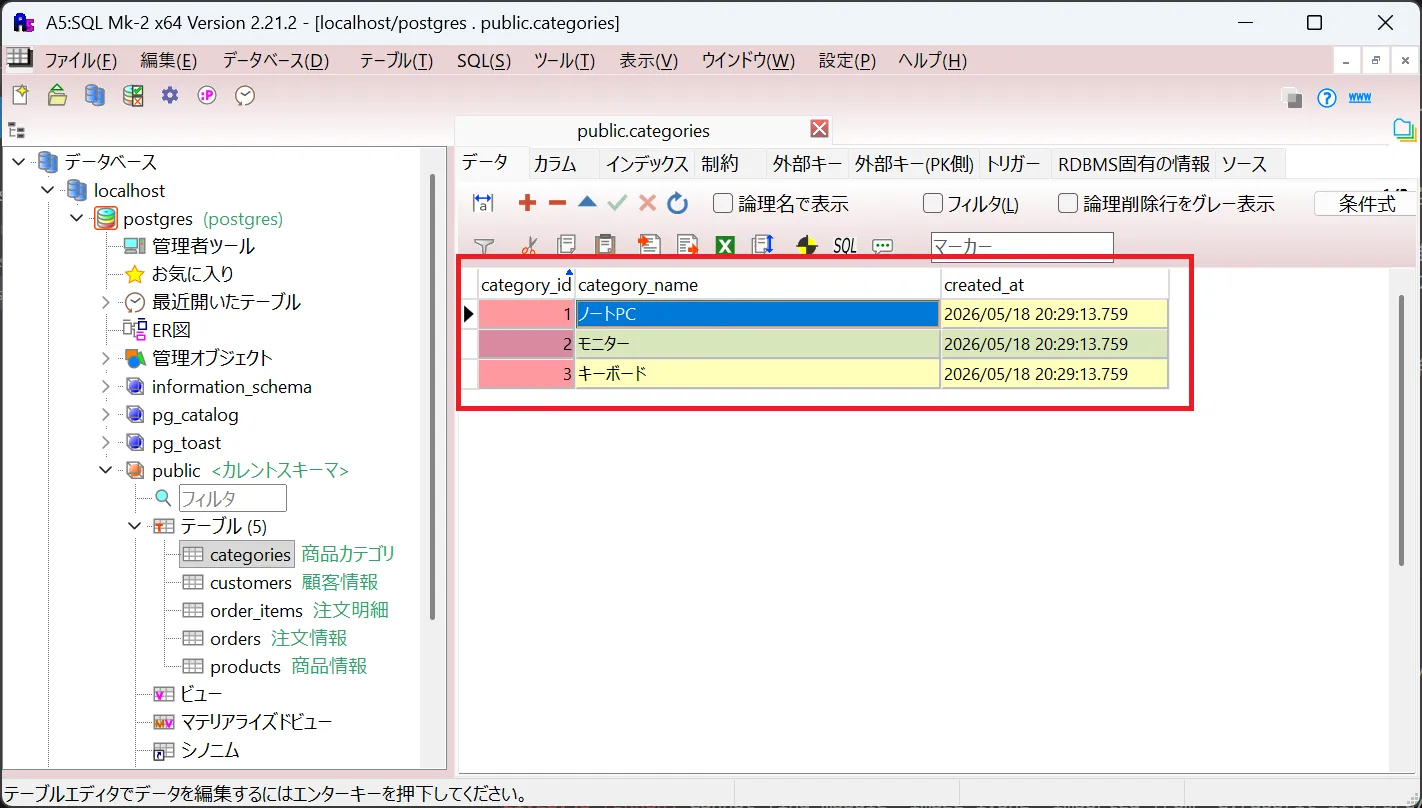Click the 条件式 button
The height and width of the screenshot is (808, 1422).
[1367, 204]
